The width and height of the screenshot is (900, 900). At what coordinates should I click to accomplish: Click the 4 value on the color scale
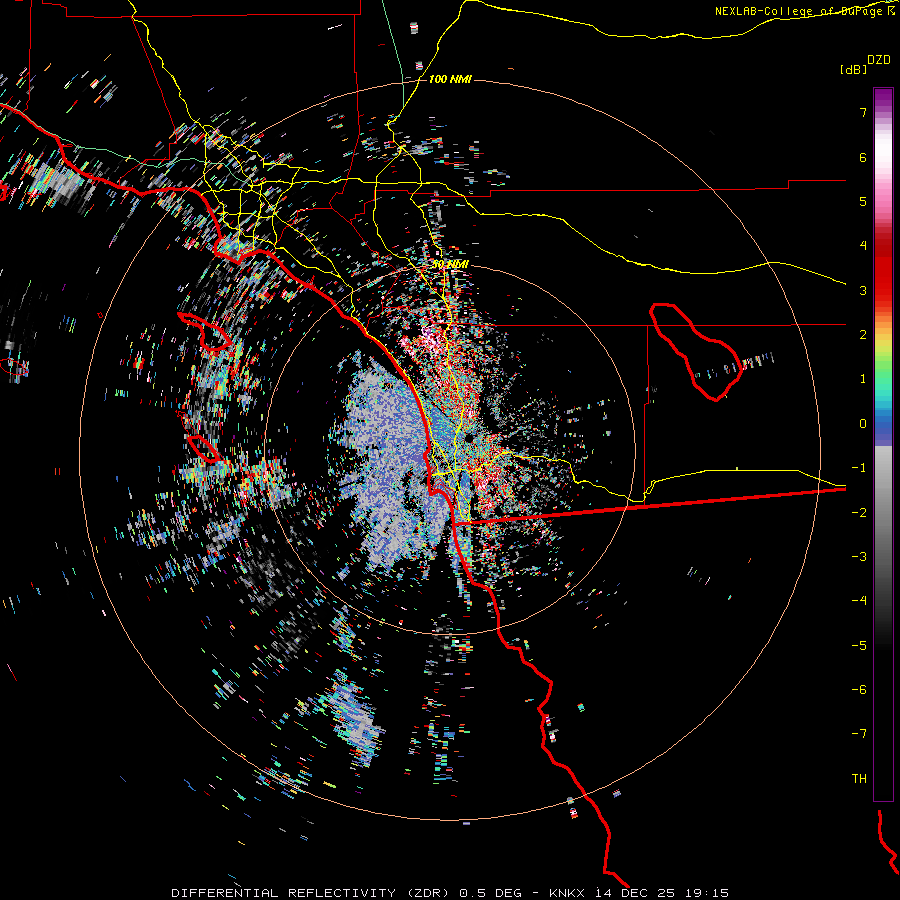[x=863, y=246]
